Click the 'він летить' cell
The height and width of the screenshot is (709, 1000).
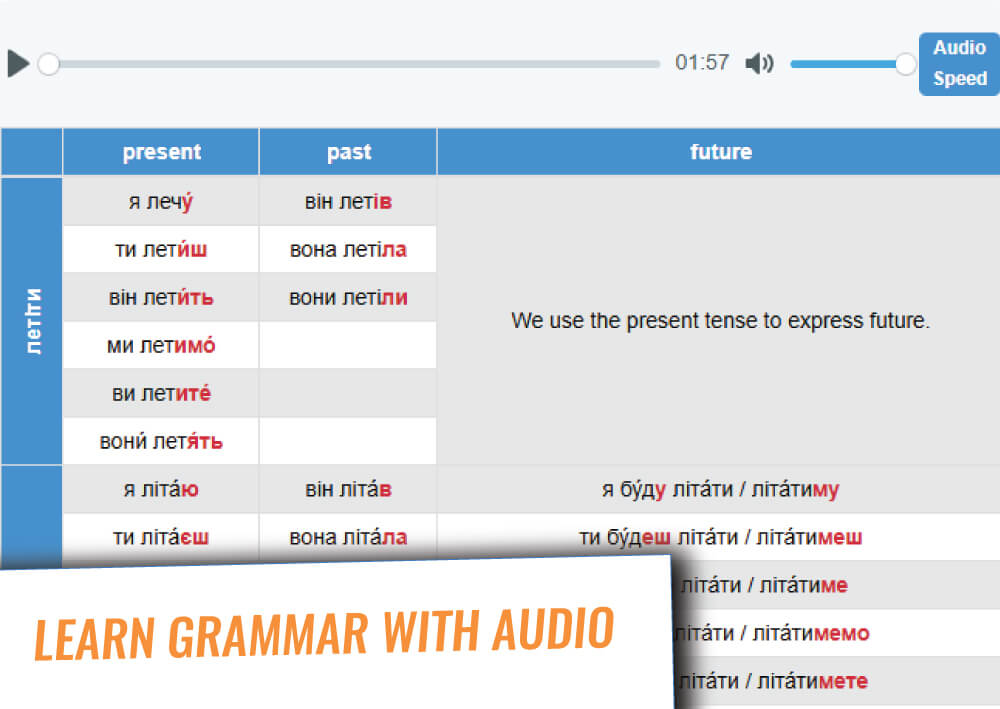pos(161,298)
